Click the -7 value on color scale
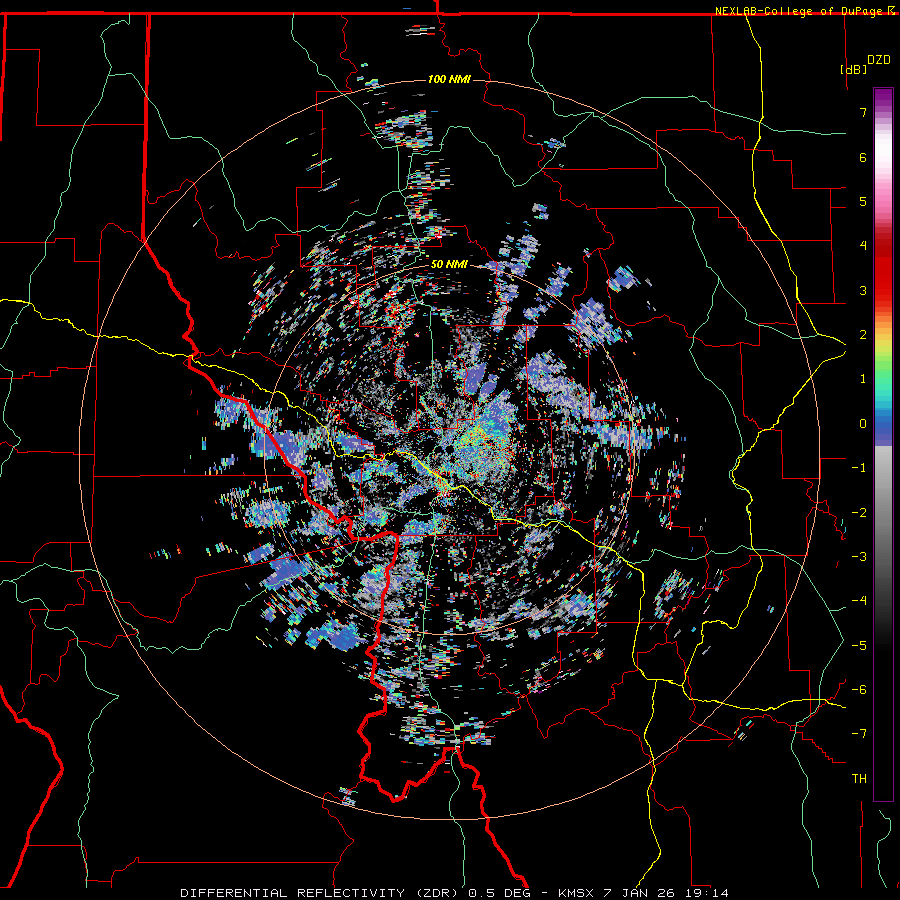900x900 pixels. pyautogui.click(x=859, y=734)
